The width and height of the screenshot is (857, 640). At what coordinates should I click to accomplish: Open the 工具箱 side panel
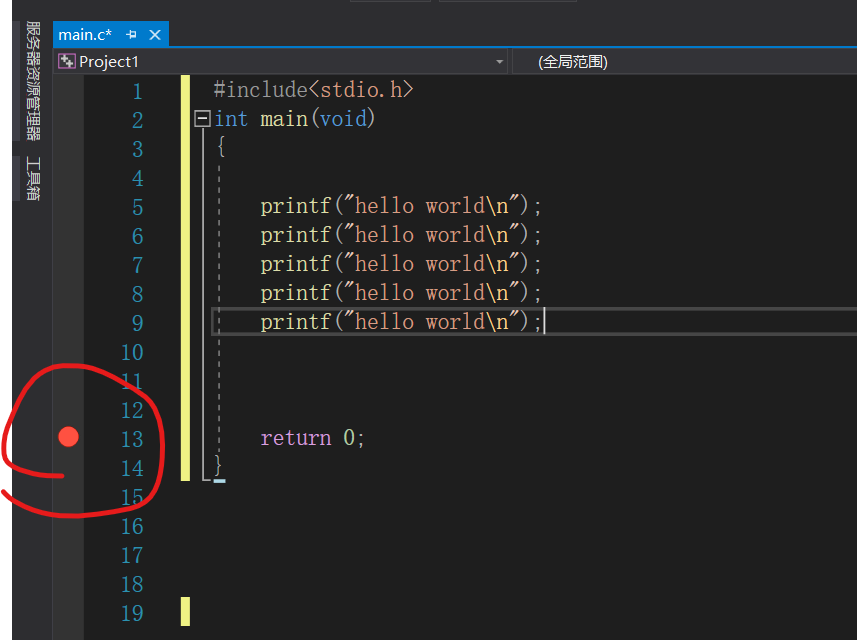(x=33, y=178)
